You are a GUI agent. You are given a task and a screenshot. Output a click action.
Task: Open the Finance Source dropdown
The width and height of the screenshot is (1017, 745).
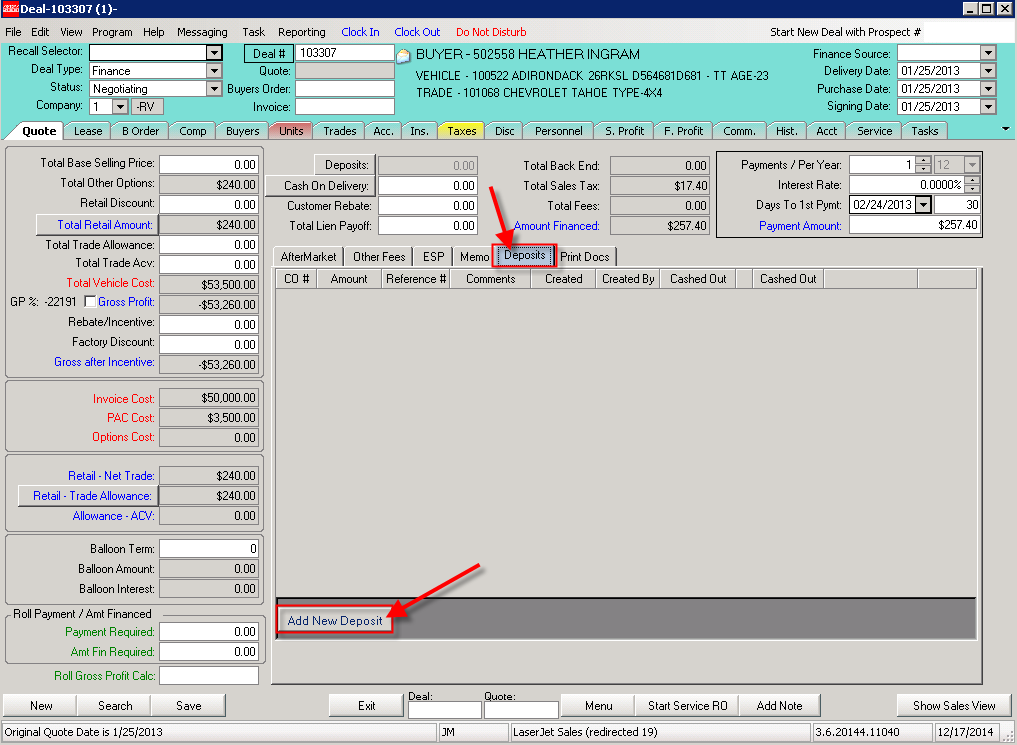point(988,53)
